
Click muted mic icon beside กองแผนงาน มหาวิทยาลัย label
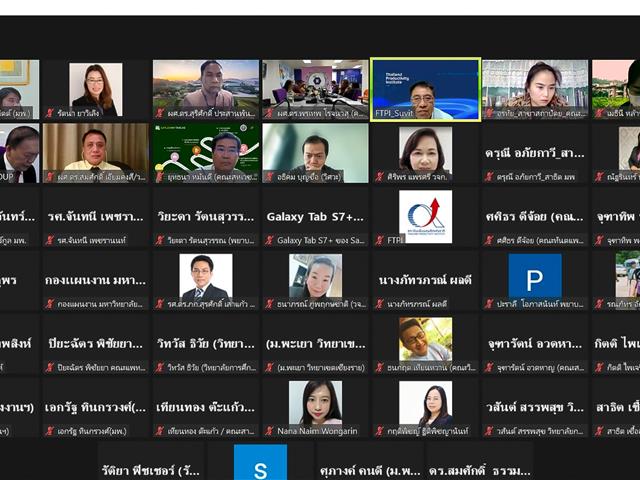50,304
